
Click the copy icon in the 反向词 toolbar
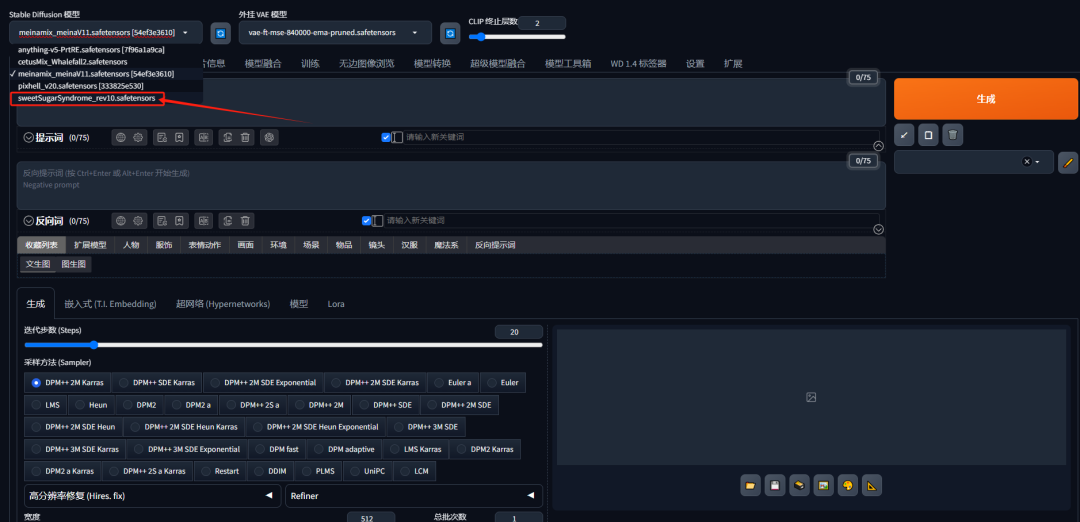click(227, 220)
